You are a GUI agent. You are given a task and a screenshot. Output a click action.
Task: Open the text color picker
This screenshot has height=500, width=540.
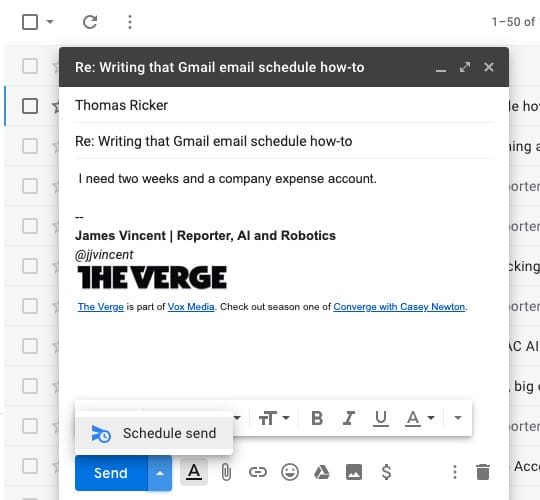click(419, 418)
